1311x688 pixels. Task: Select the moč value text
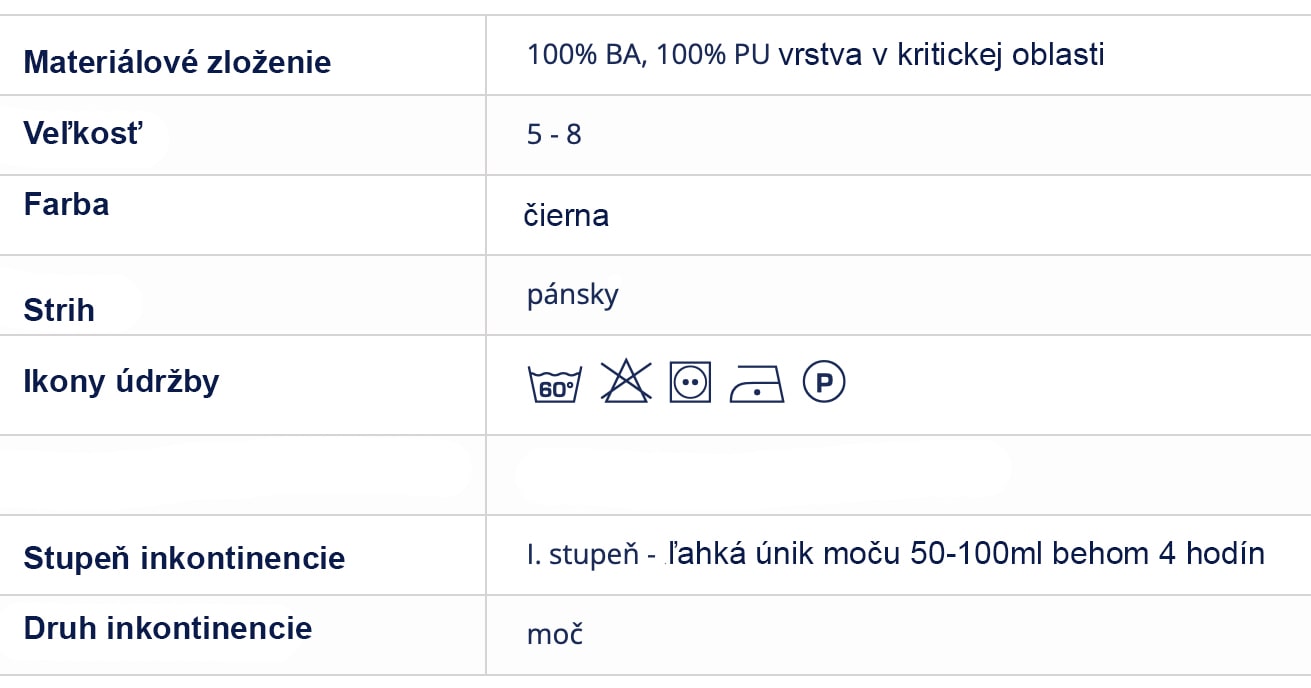555,634
